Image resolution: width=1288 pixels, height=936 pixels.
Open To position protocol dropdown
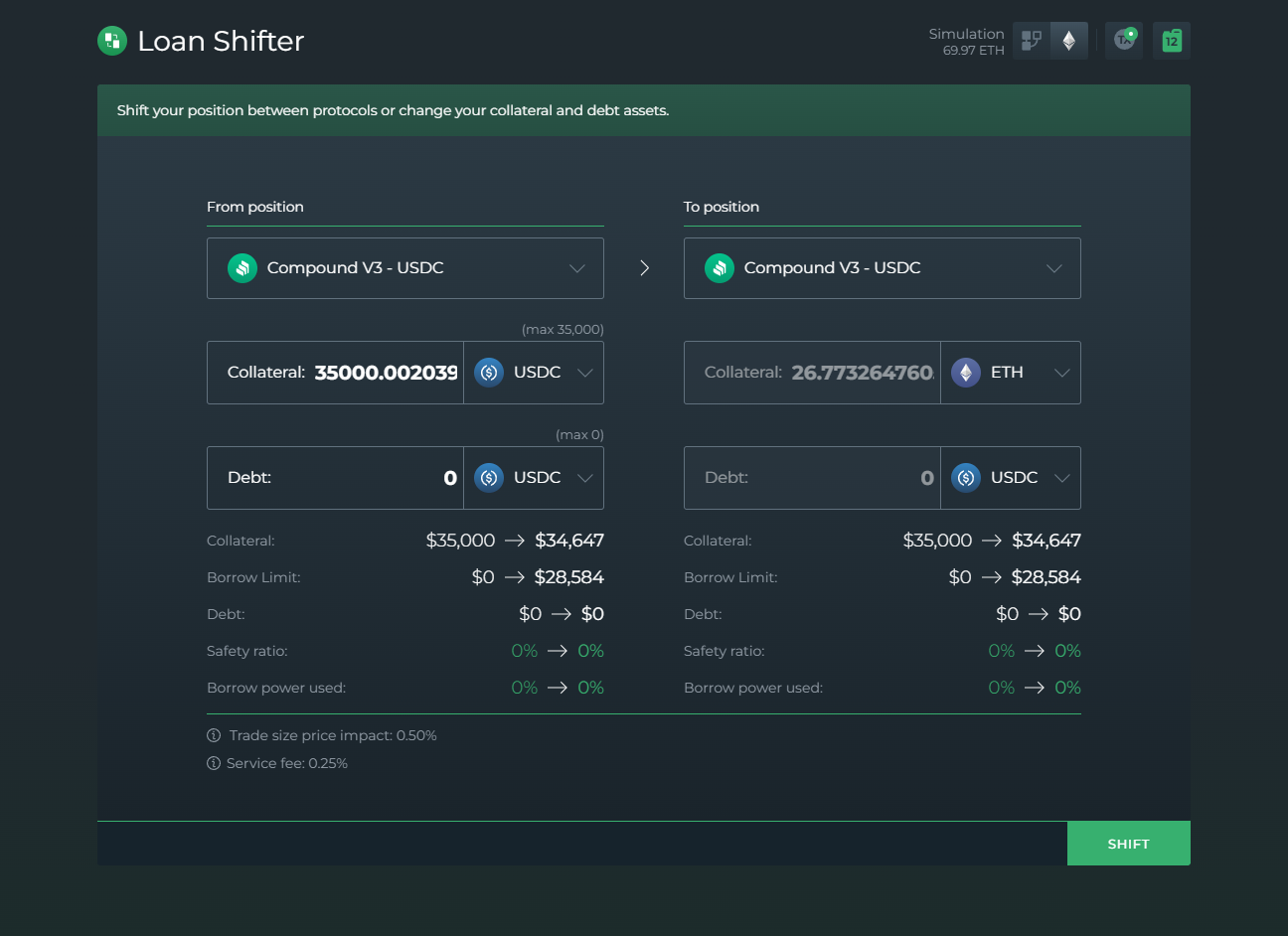(883, 268)
